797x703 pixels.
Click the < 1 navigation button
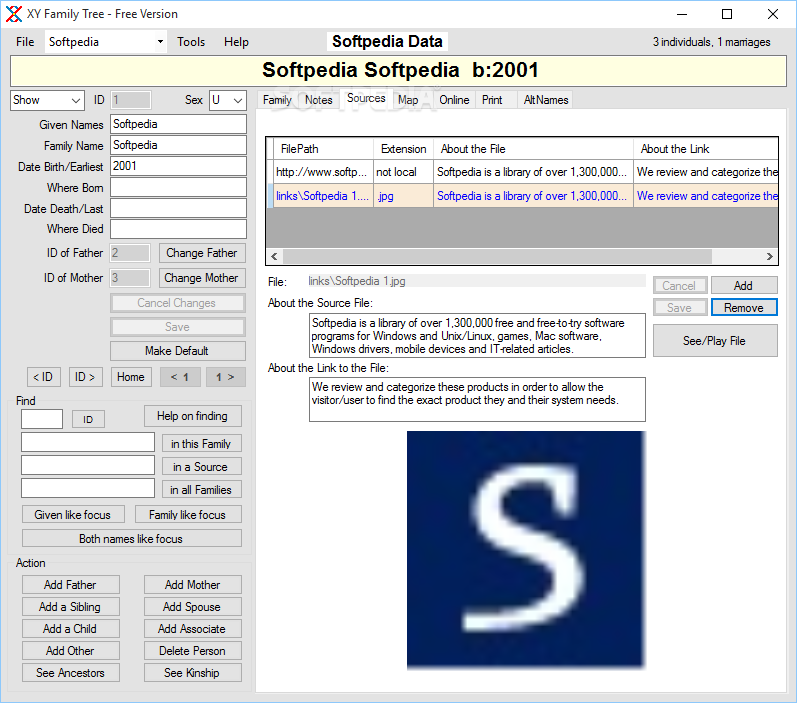(x=180, y=377)
